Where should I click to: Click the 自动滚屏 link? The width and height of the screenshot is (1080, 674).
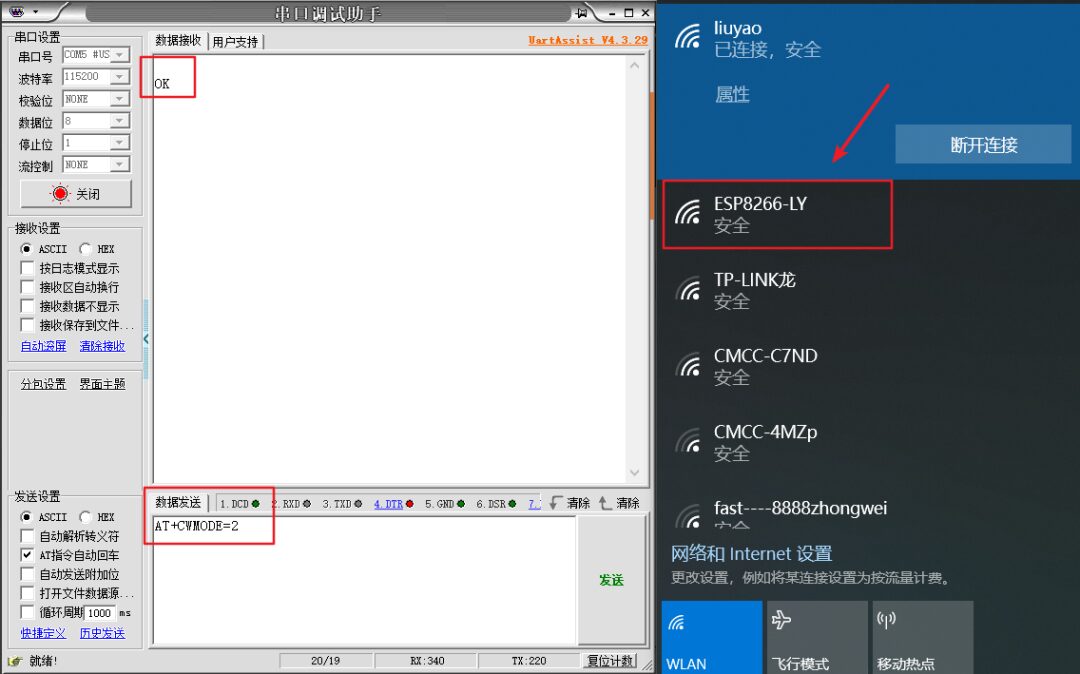click(x=43, y=346)
